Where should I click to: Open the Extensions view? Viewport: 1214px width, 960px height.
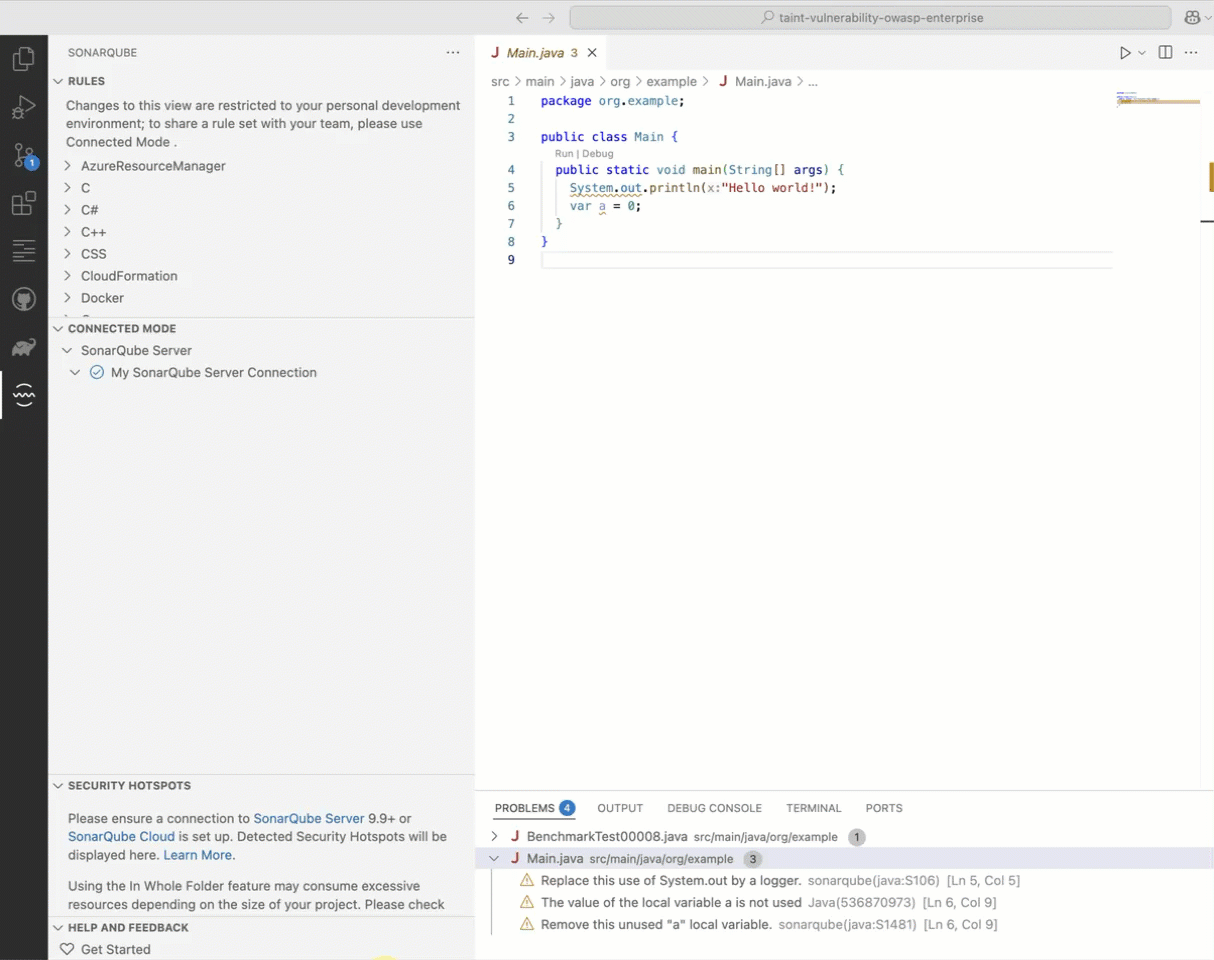click(x=23, y=204)
